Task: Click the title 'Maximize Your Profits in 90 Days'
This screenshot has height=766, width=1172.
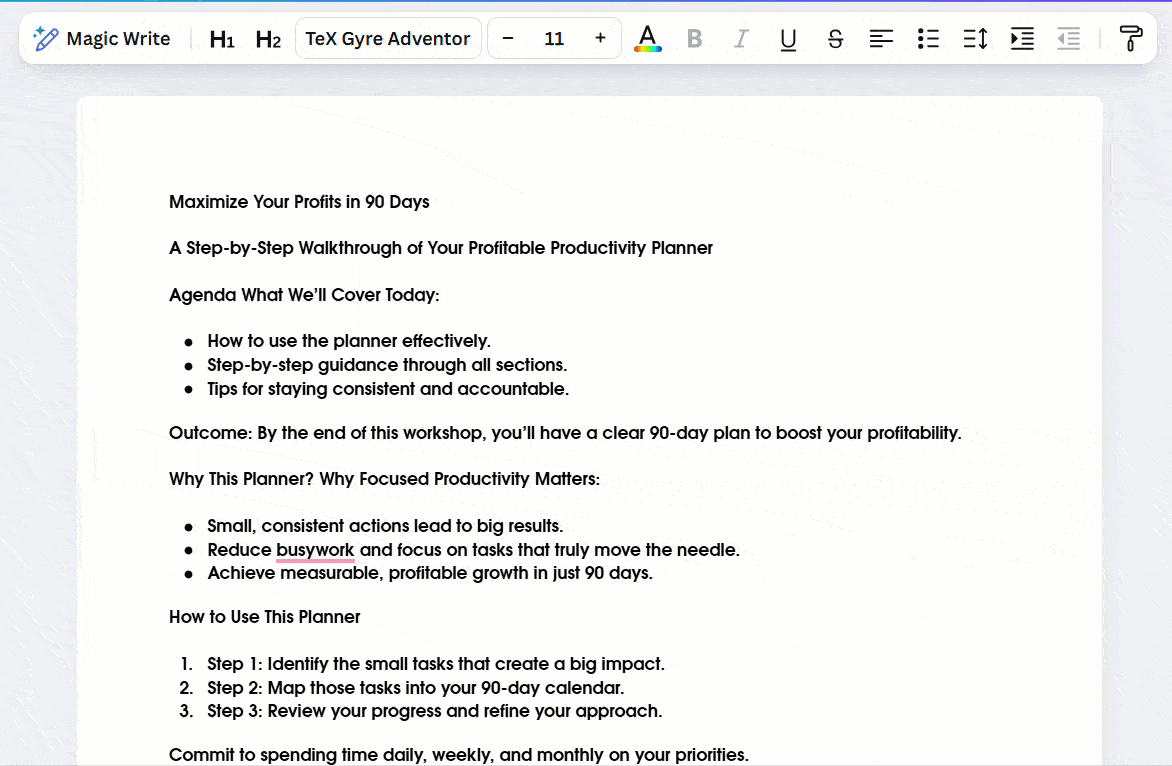Action: [x=299, y=202]
